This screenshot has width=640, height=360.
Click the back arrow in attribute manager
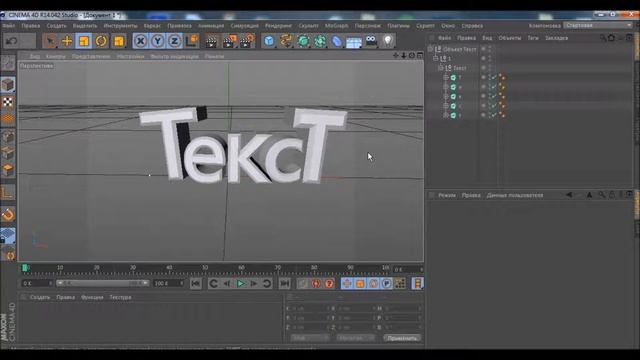569,195
